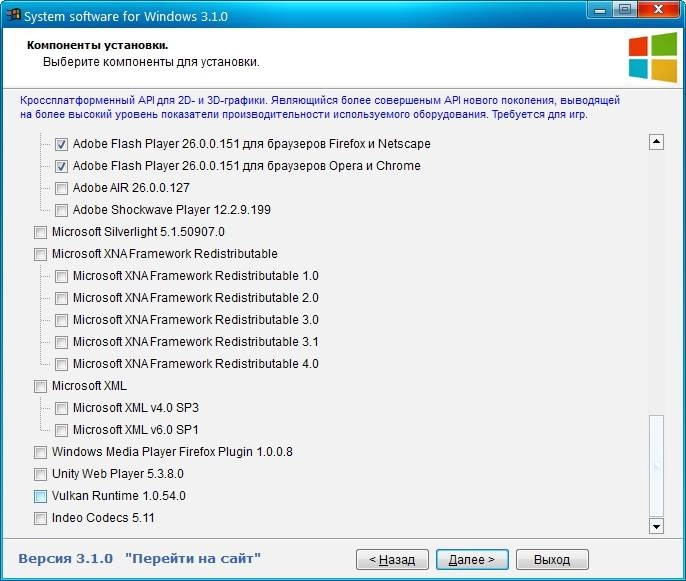The height and width of the screenshot is (581, 686).
Task: Go back with the Назад button
Action: (x=392, y=560)
